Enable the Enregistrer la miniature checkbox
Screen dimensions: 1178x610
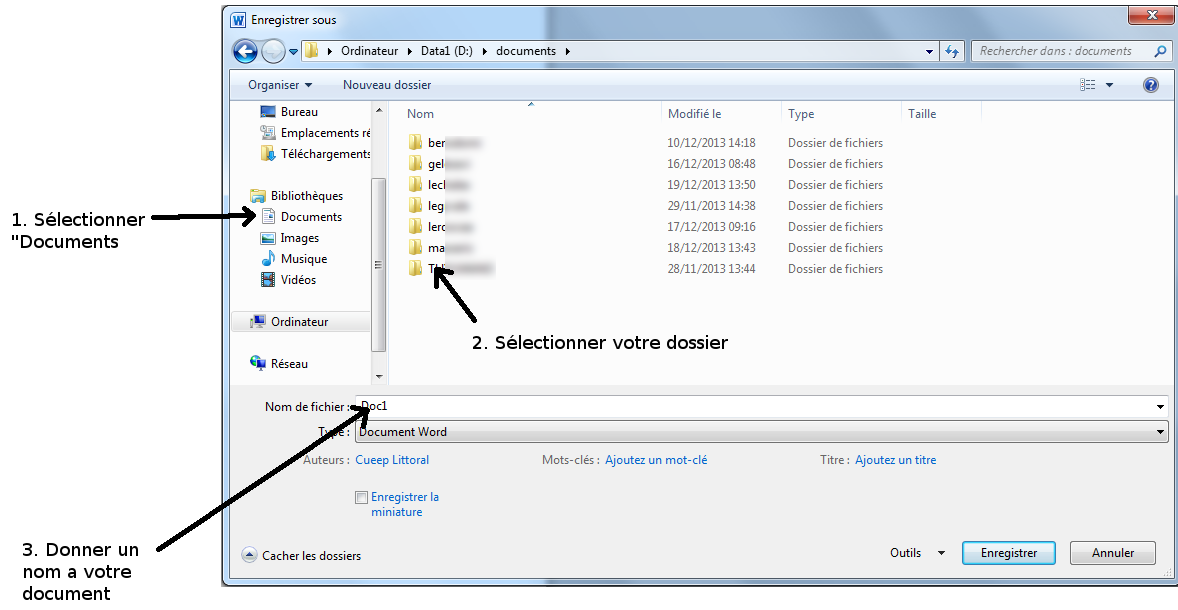(361, 497)
